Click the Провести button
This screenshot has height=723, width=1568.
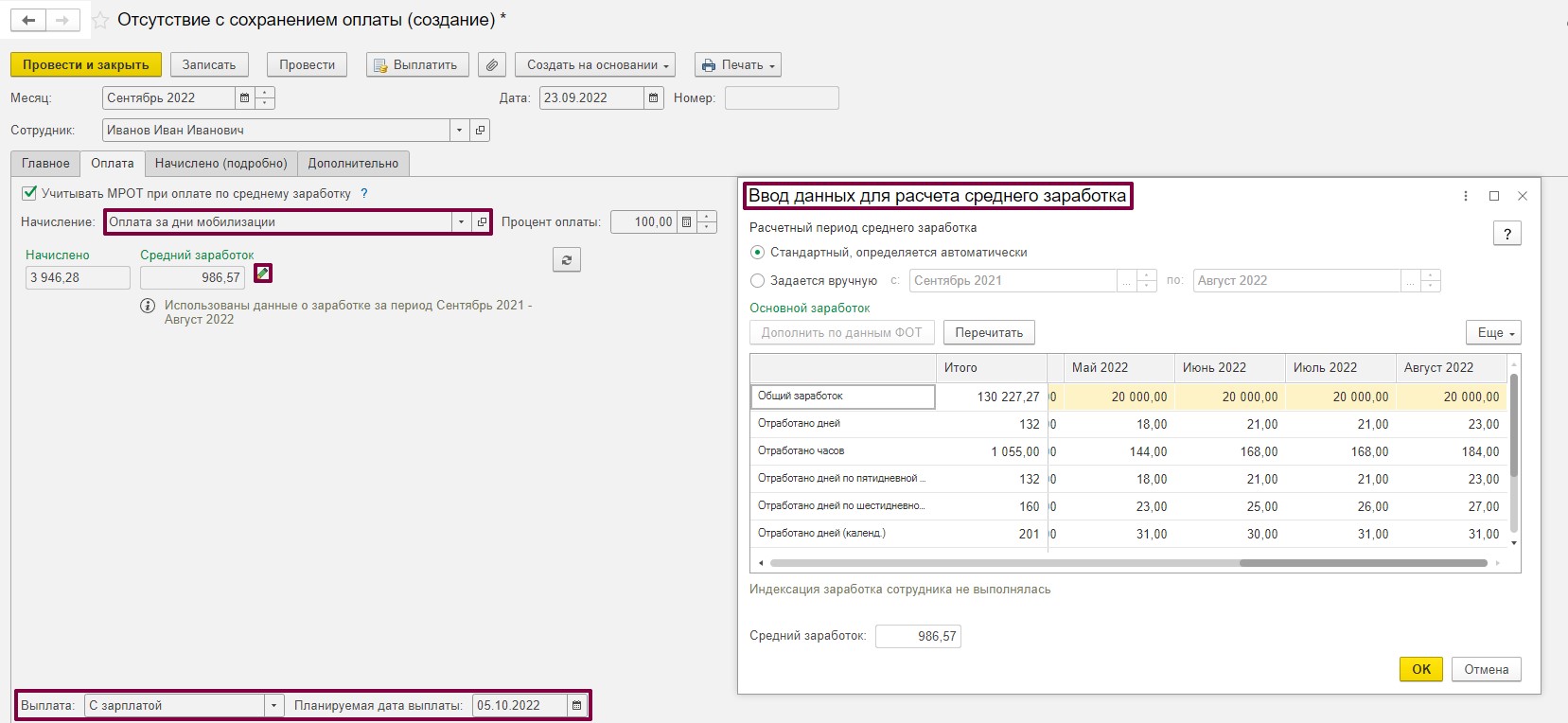tap(308, 65)
